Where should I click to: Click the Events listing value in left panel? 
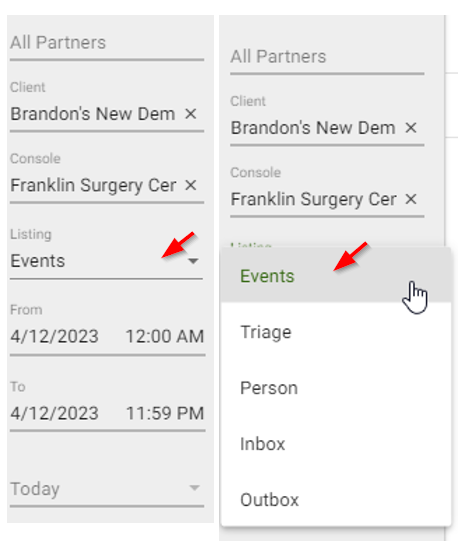point(37,261)
